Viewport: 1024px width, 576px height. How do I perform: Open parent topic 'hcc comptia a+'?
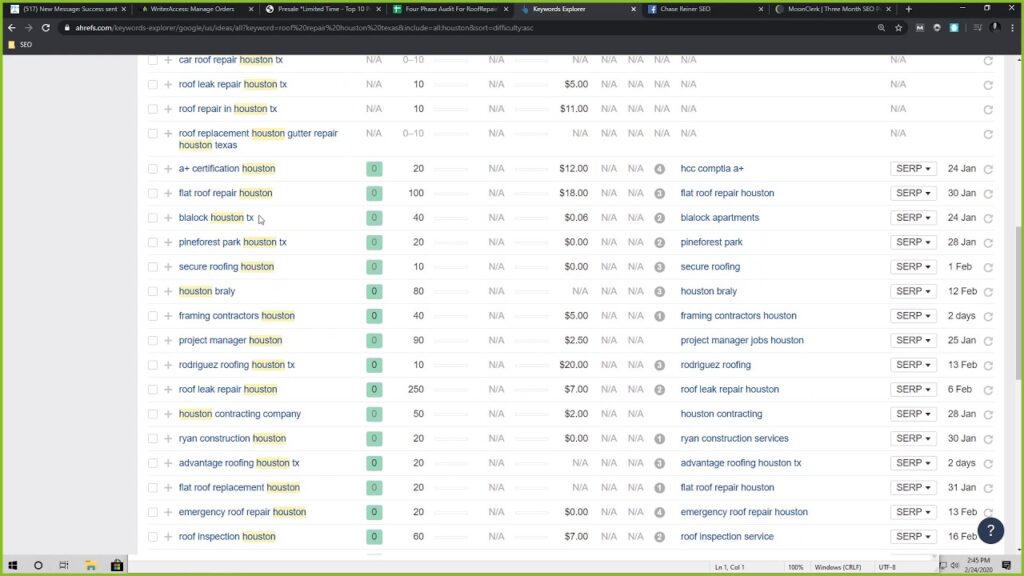tap(712, 168)
